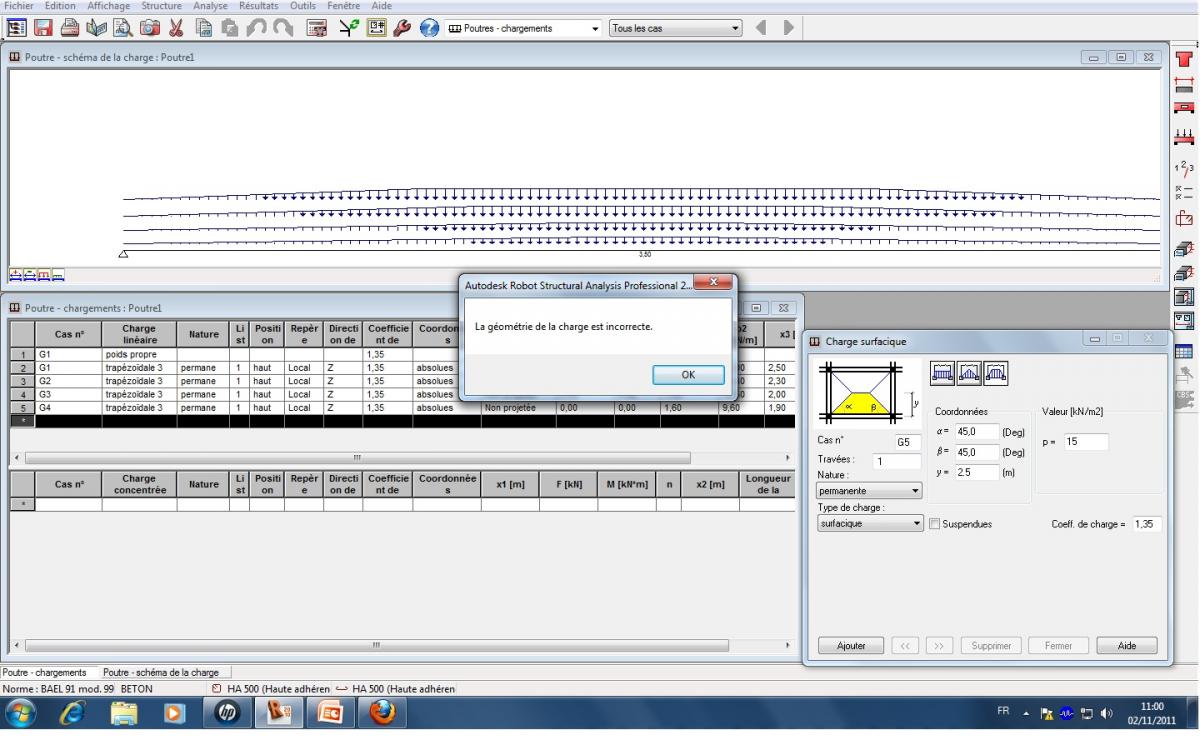Click the Cas n° G5 field

(x=908, y=441)
